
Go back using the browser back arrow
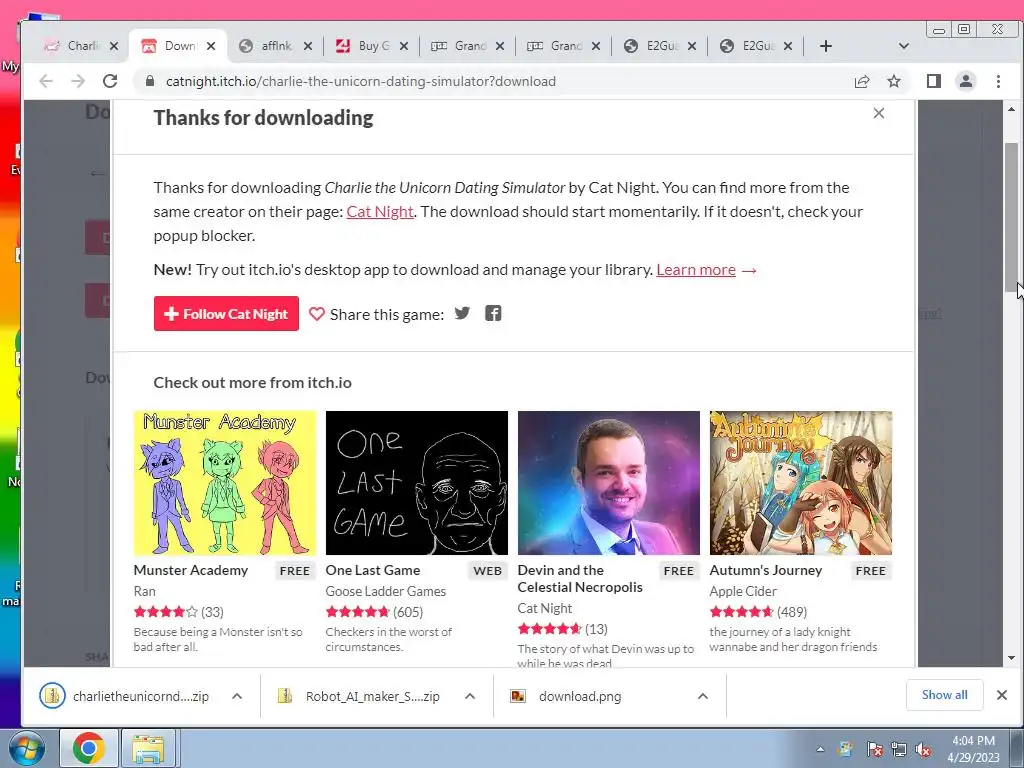(46, 81)
